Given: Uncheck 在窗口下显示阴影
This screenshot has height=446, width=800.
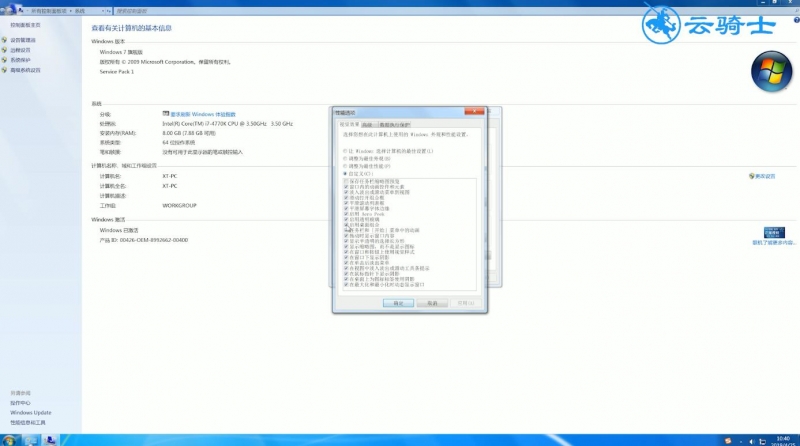Looking at the screenshot, I should pyautogui.click(x=346, y=258).
